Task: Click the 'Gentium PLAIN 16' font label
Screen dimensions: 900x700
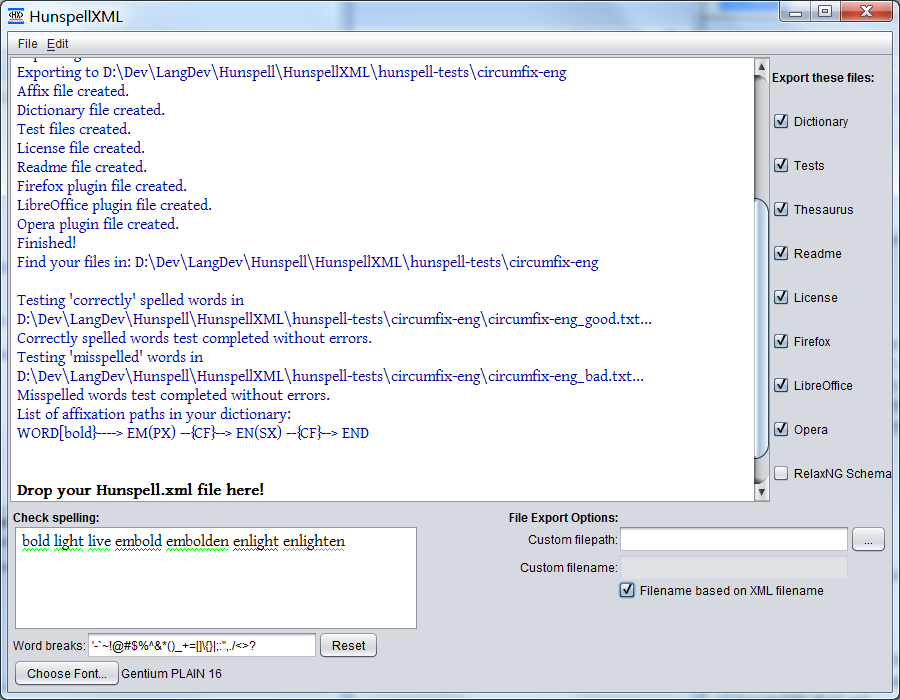Action: (171, 674)
